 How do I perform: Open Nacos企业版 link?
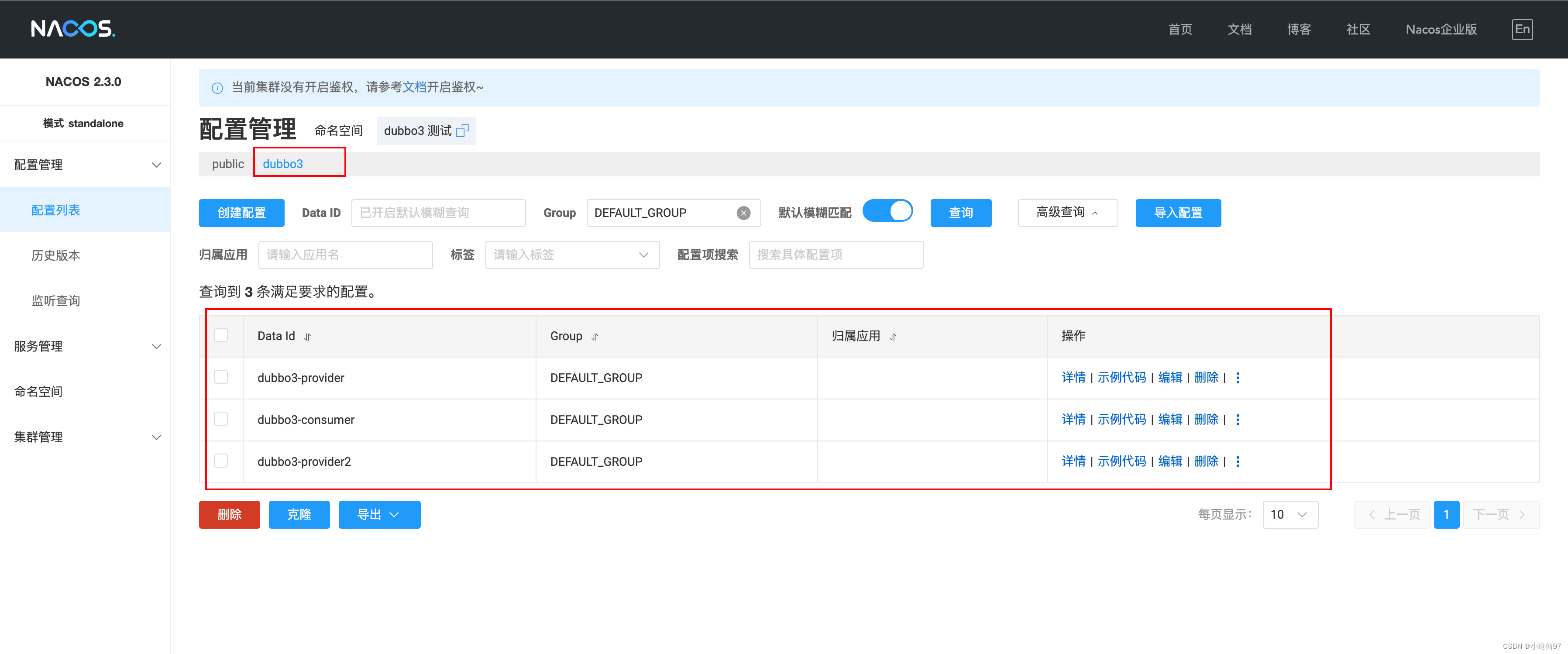coord(1441,29)
